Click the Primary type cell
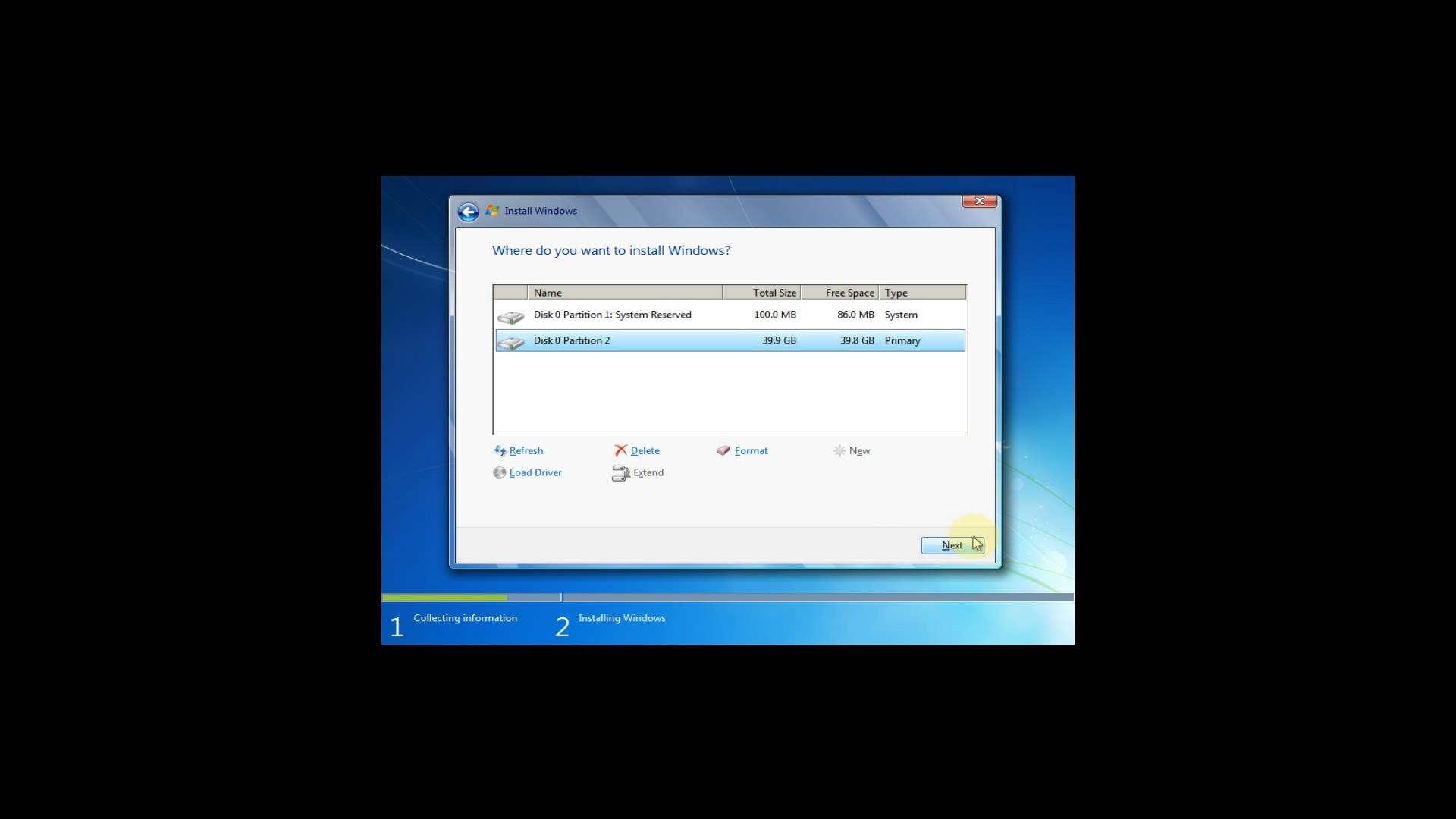Viewport: 1456px width, 819px height. tap(902, 340)
